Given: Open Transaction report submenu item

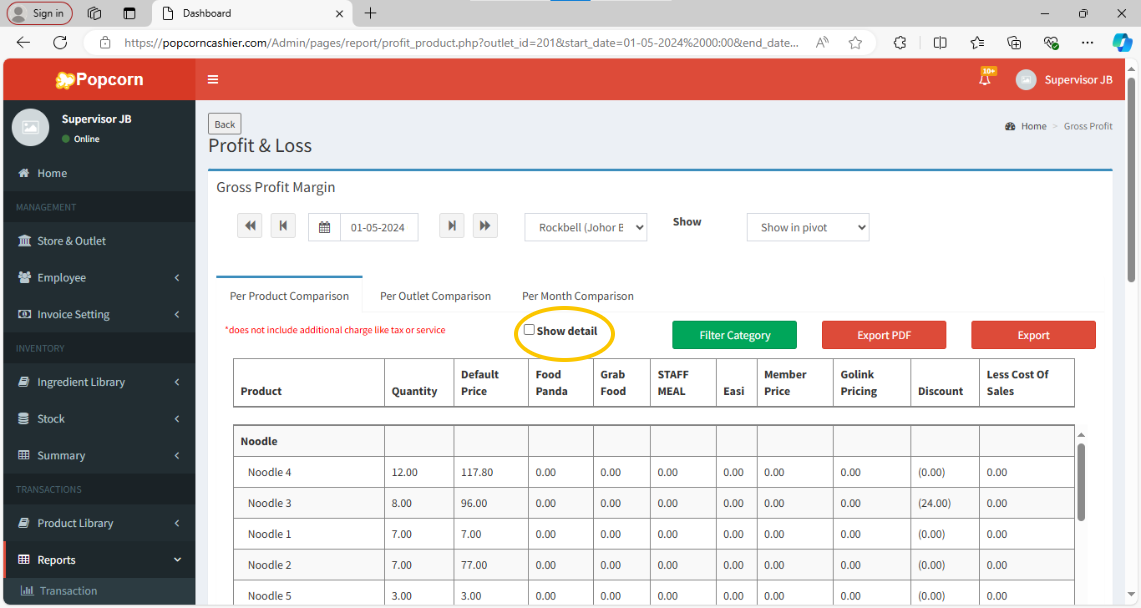Looking at the screenshot, I should [x=99, y=591].
